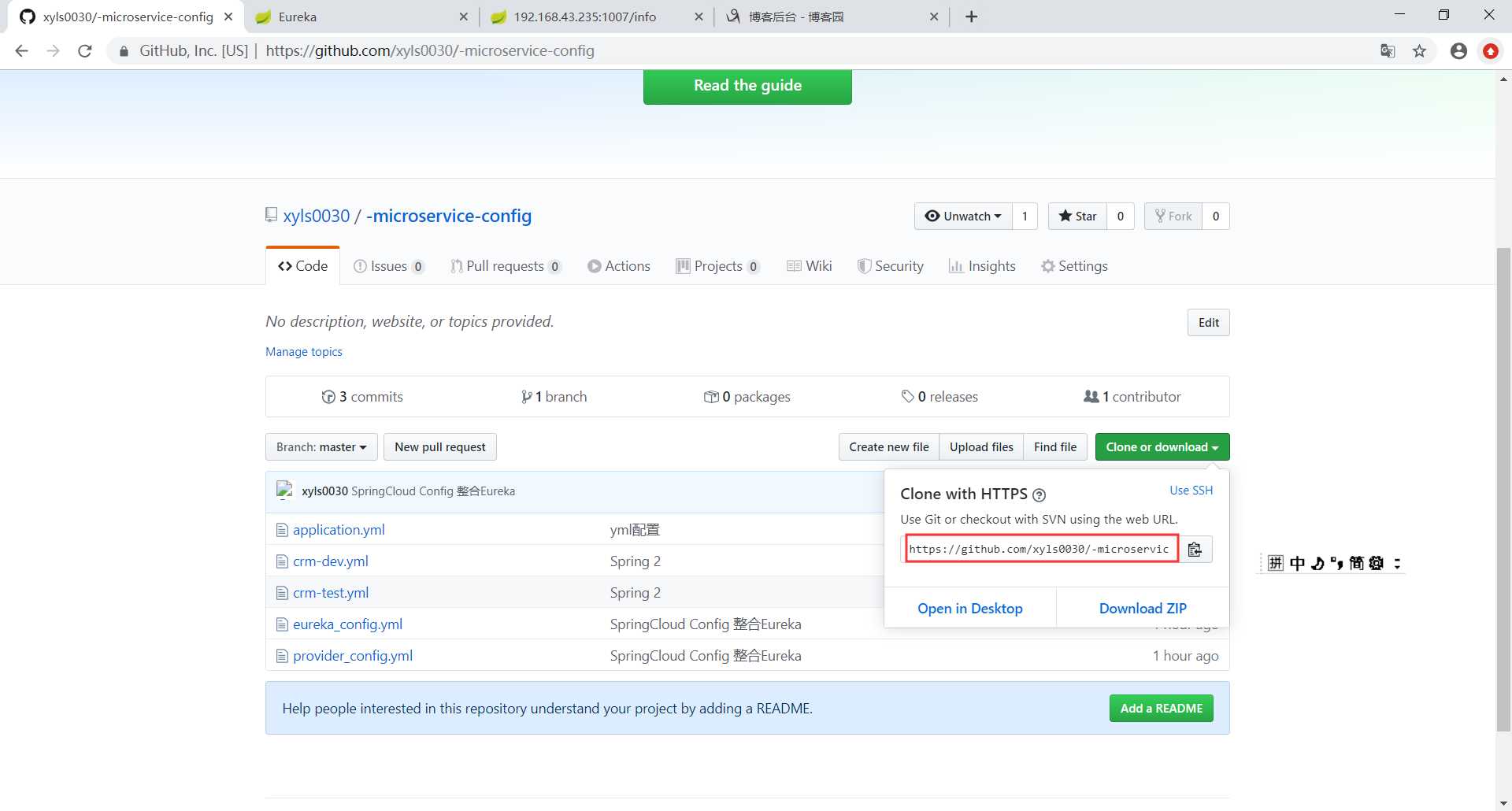Open Chrome profile account icon

[x=1458, y=51]
